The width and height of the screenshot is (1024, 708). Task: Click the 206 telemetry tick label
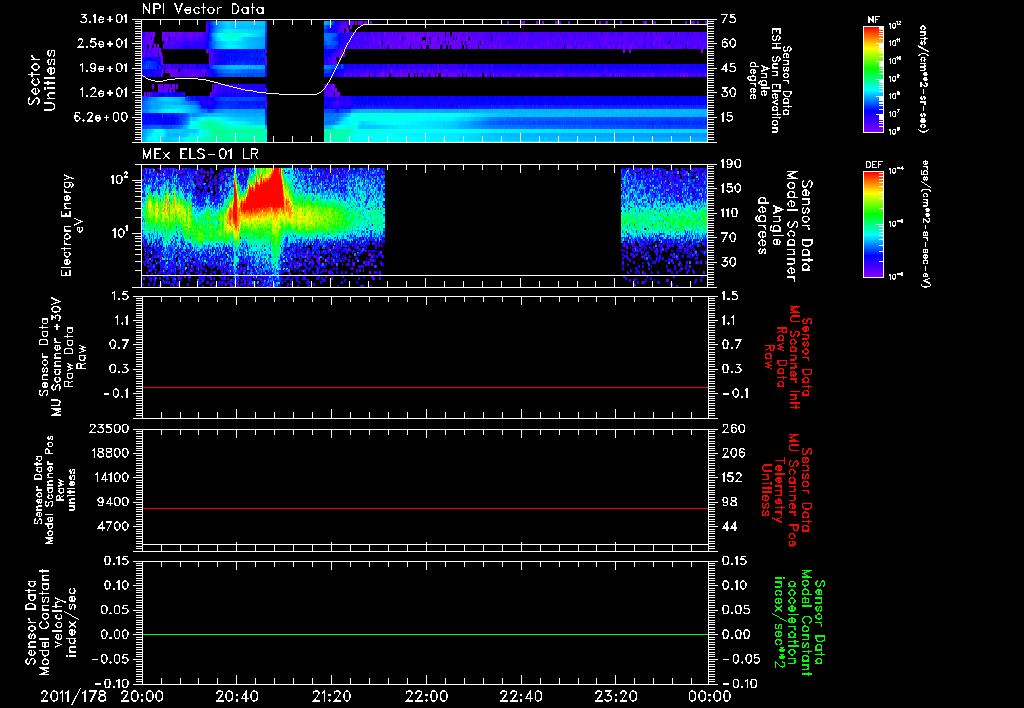[x=731, y=453]
